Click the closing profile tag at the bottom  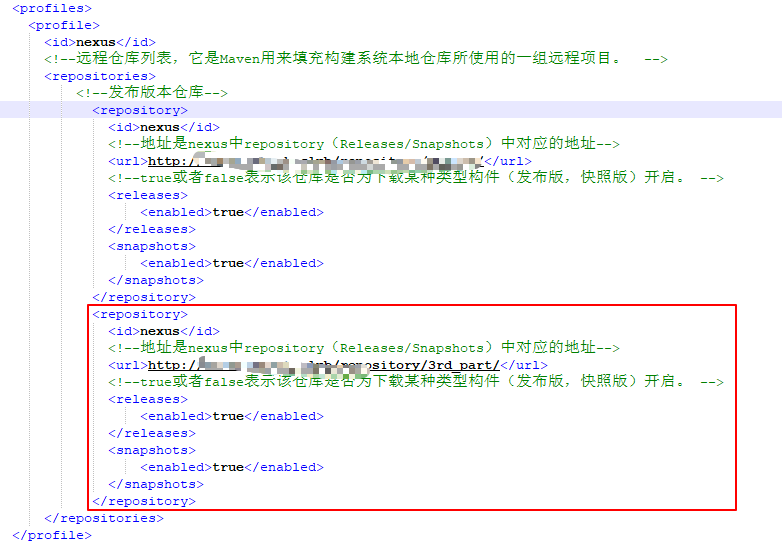point(60,535)
